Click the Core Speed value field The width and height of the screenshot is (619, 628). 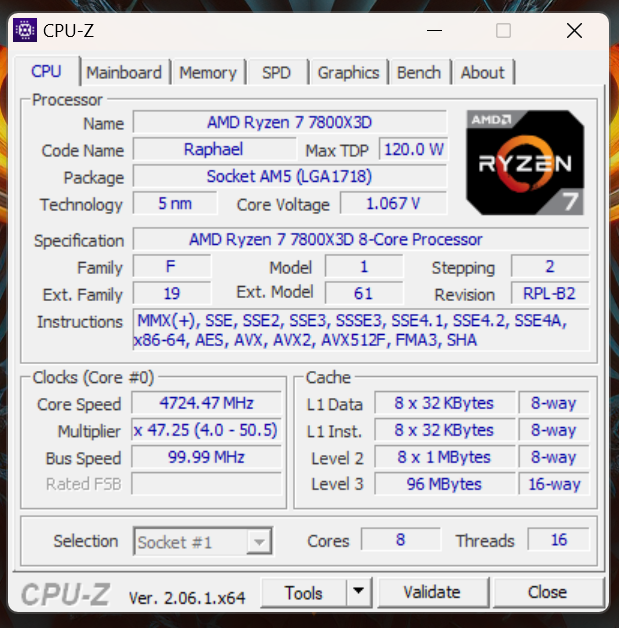coord(207,403)
